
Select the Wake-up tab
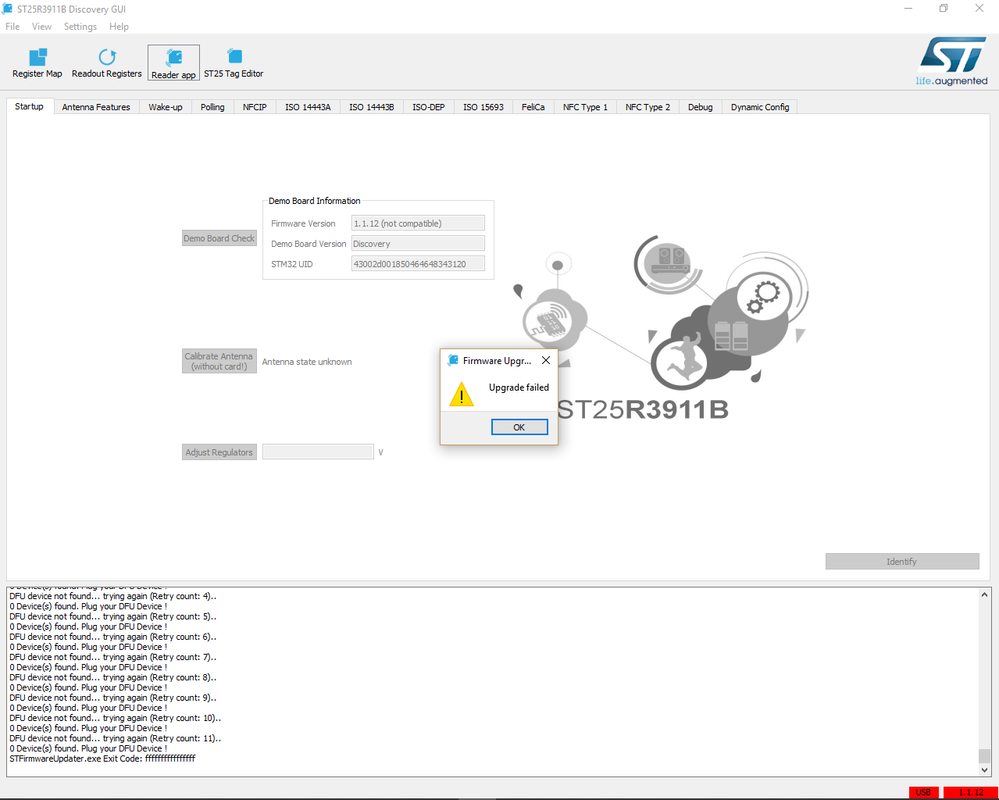point(166,107)
